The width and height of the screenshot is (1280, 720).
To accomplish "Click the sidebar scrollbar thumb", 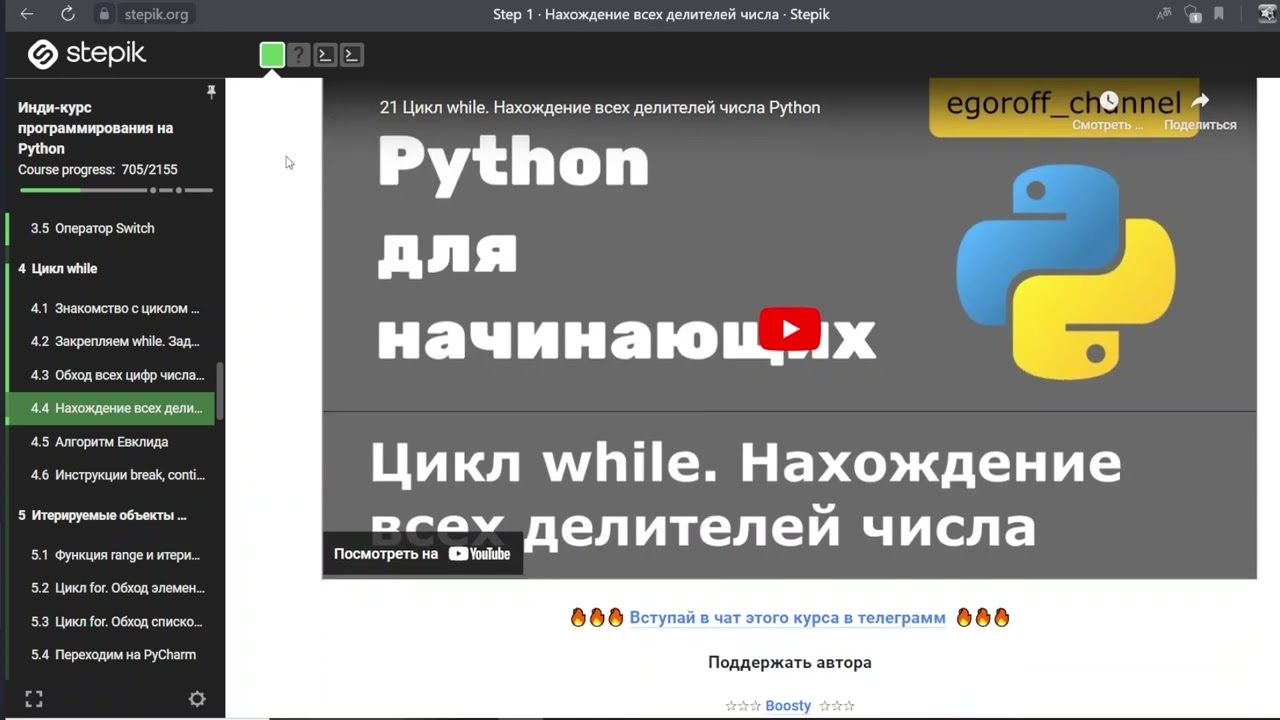I will (x=220, y=391).
